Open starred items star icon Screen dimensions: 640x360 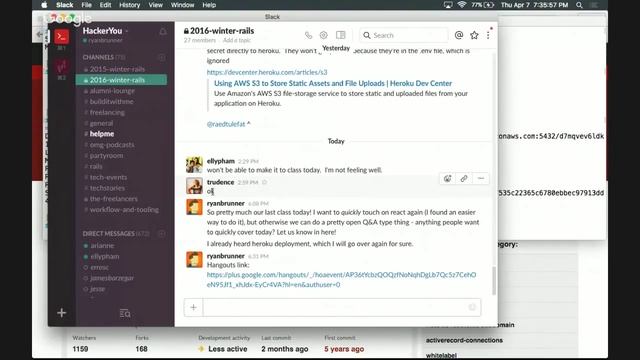point(474,35)
